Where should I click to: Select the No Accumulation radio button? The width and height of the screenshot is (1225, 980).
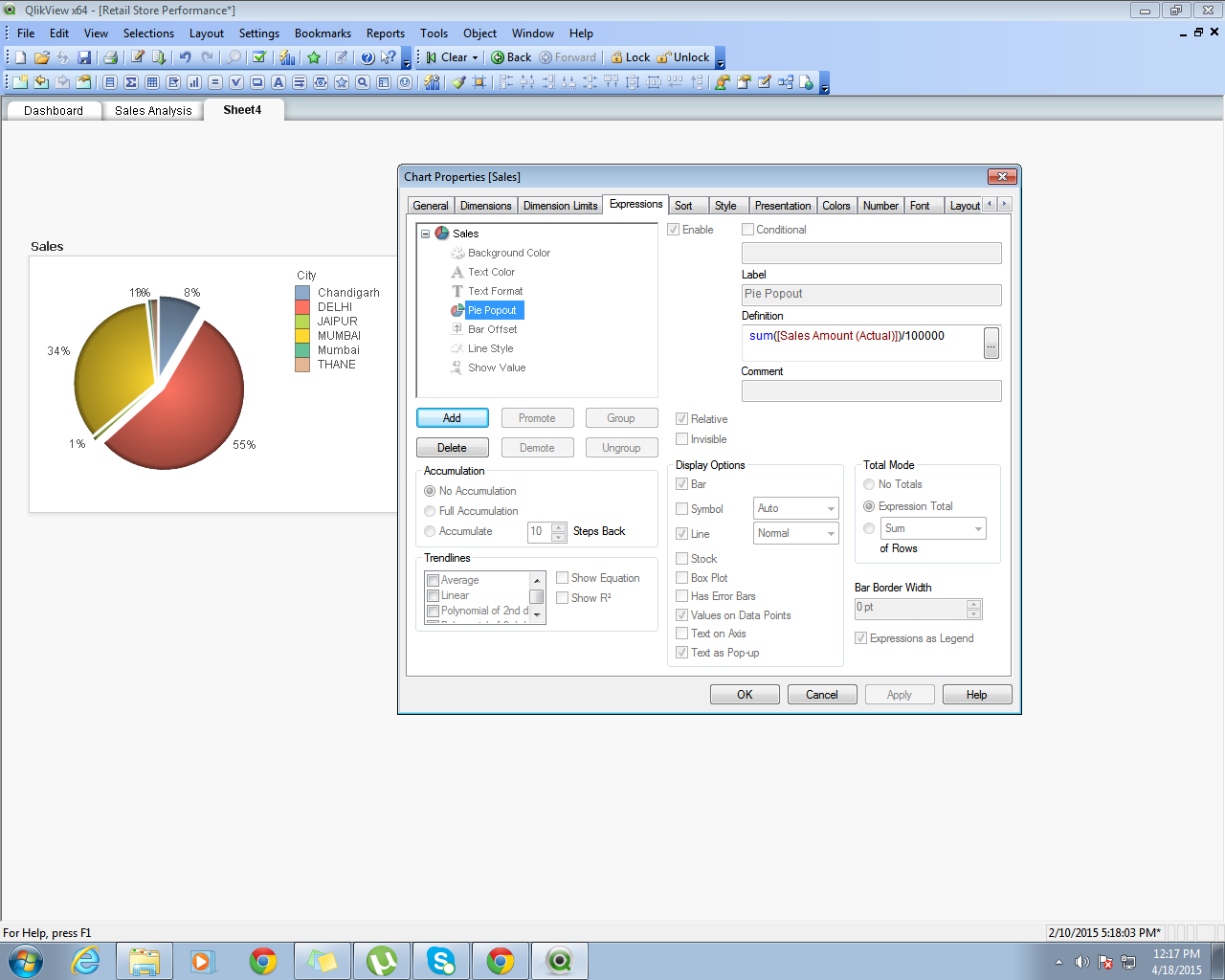430,491
